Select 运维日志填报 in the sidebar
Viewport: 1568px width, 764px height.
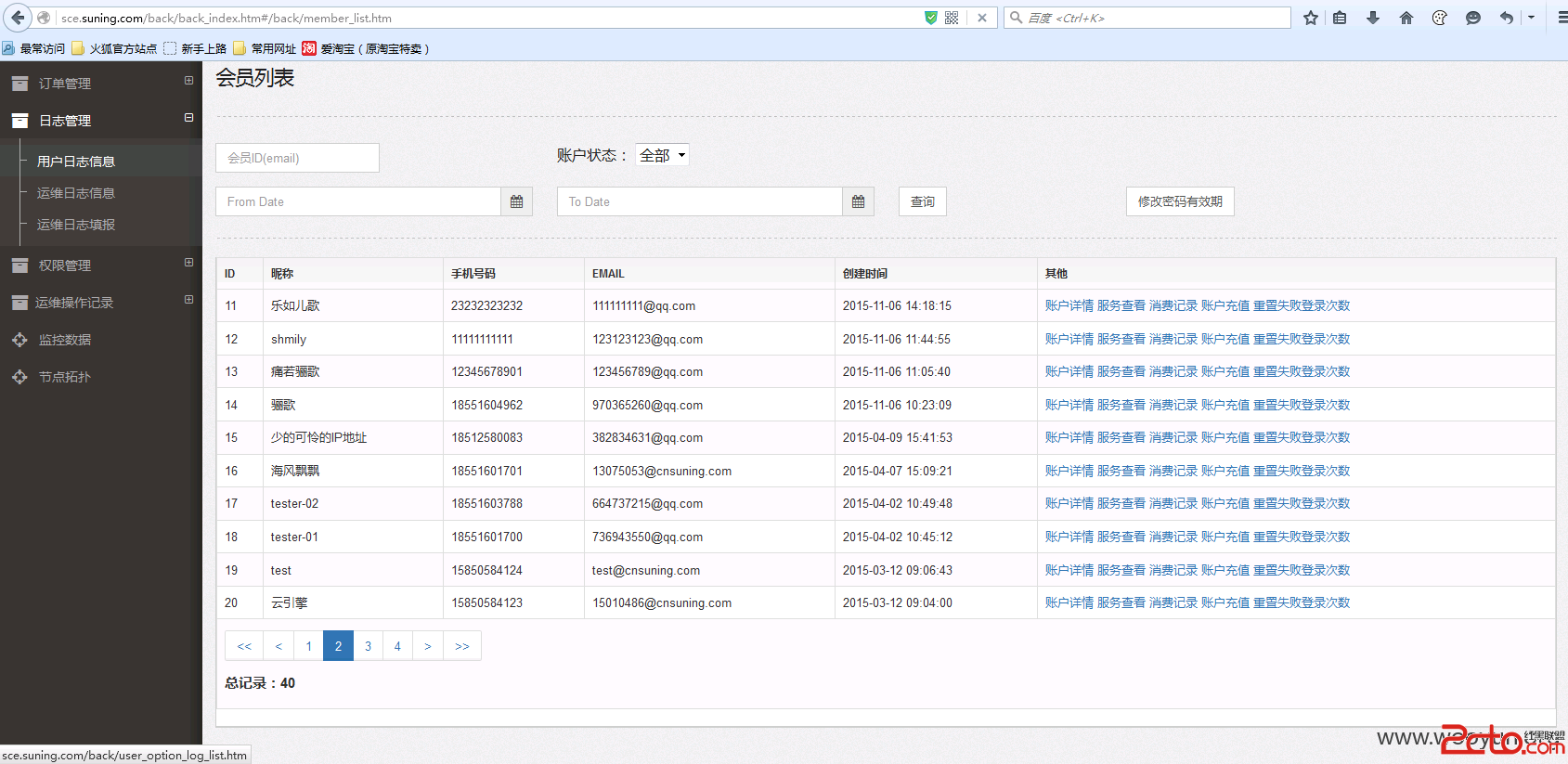pos(76,225)
